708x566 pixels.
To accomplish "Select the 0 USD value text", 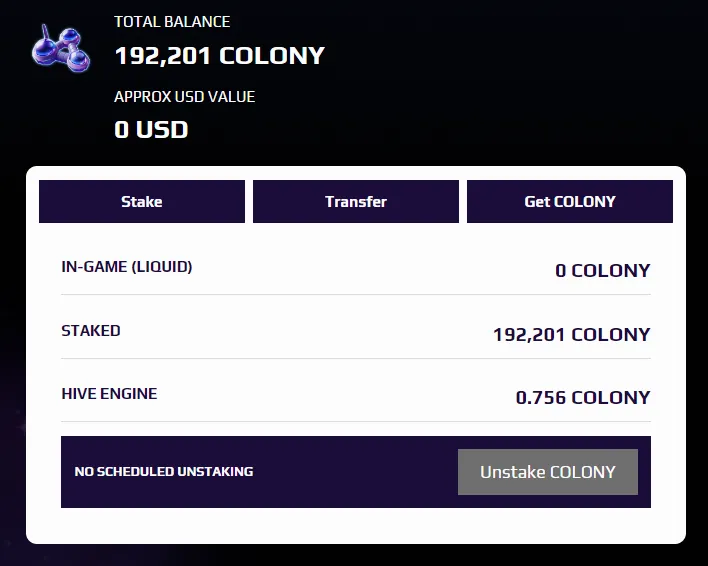I will pyautogui.click(x=151, y=130).
